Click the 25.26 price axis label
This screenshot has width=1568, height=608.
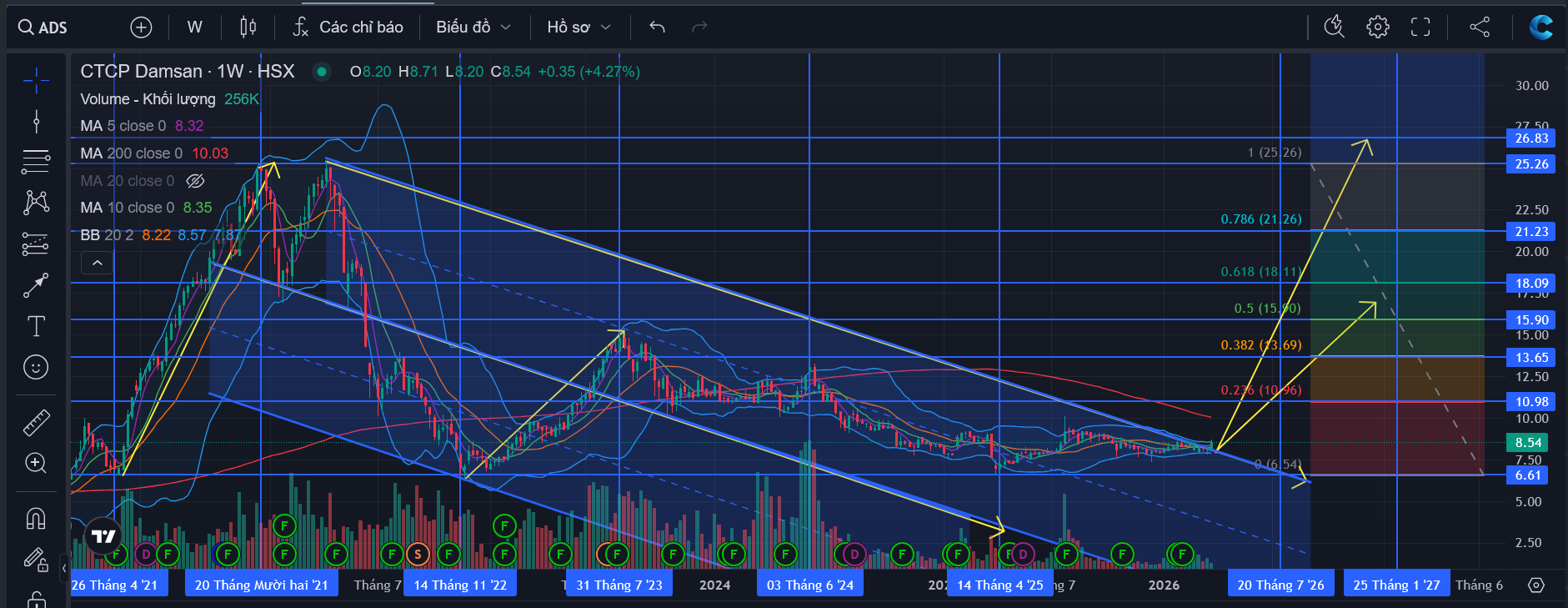coord(1531,164)
